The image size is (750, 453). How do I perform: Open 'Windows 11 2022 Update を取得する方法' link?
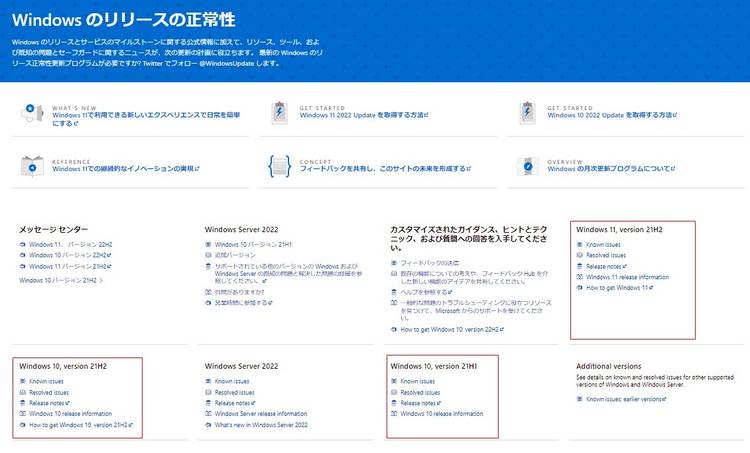(x=364, y=115)
